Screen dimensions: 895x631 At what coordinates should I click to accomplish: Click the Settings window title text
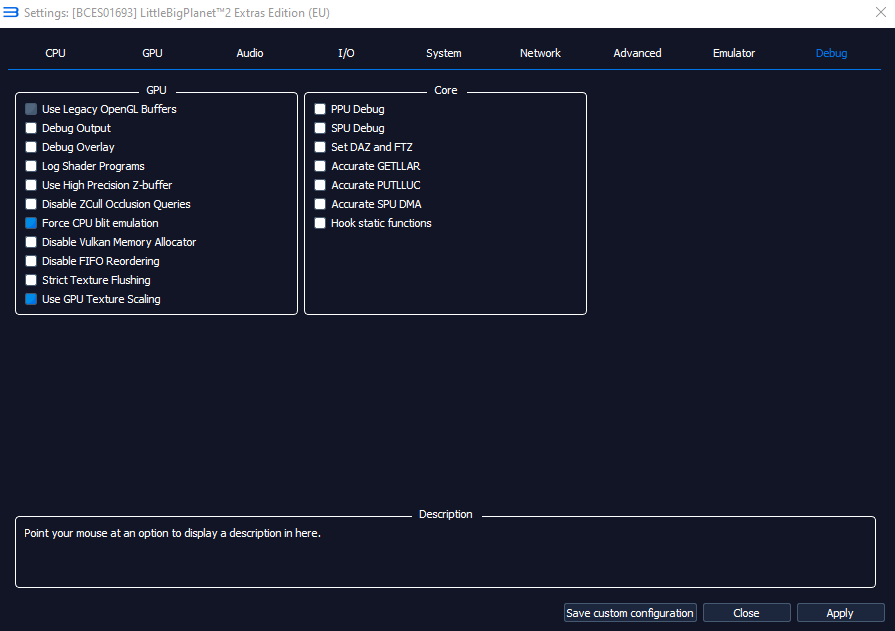177,13
